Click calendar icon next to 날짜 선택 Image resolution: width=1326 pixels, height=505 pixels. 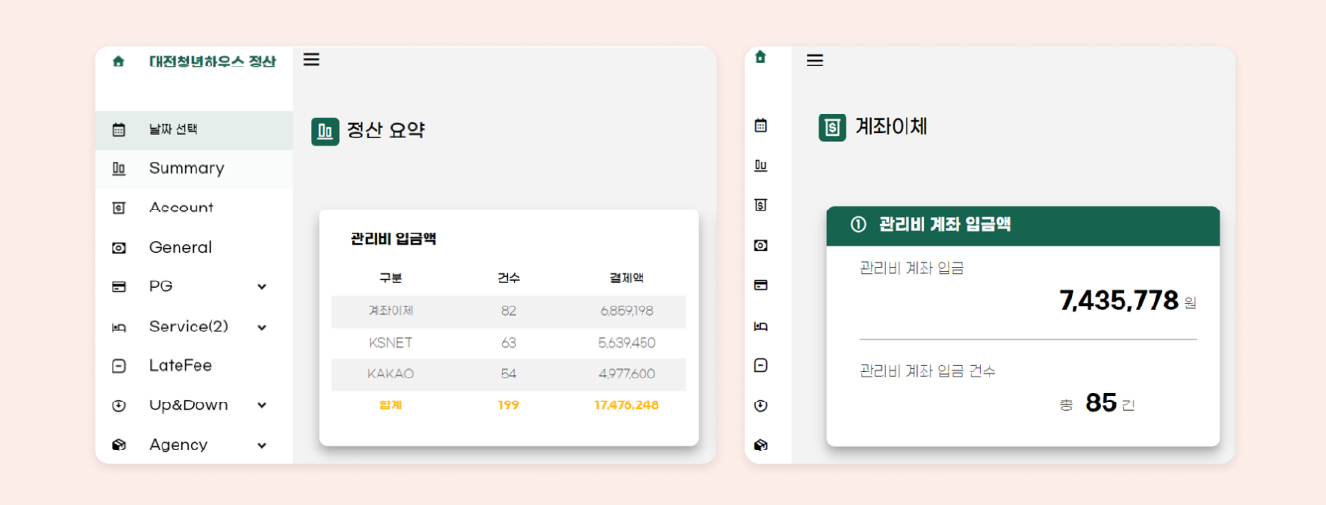coord(119,129)
